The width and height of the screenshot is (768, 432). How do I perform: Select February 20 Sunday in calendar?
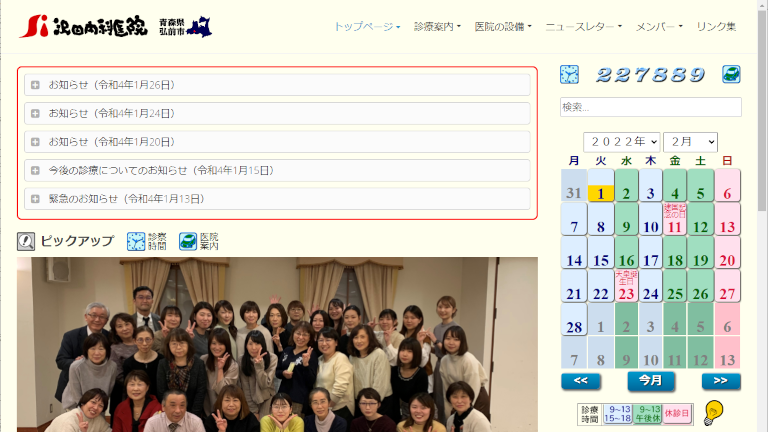coord(727,252)
